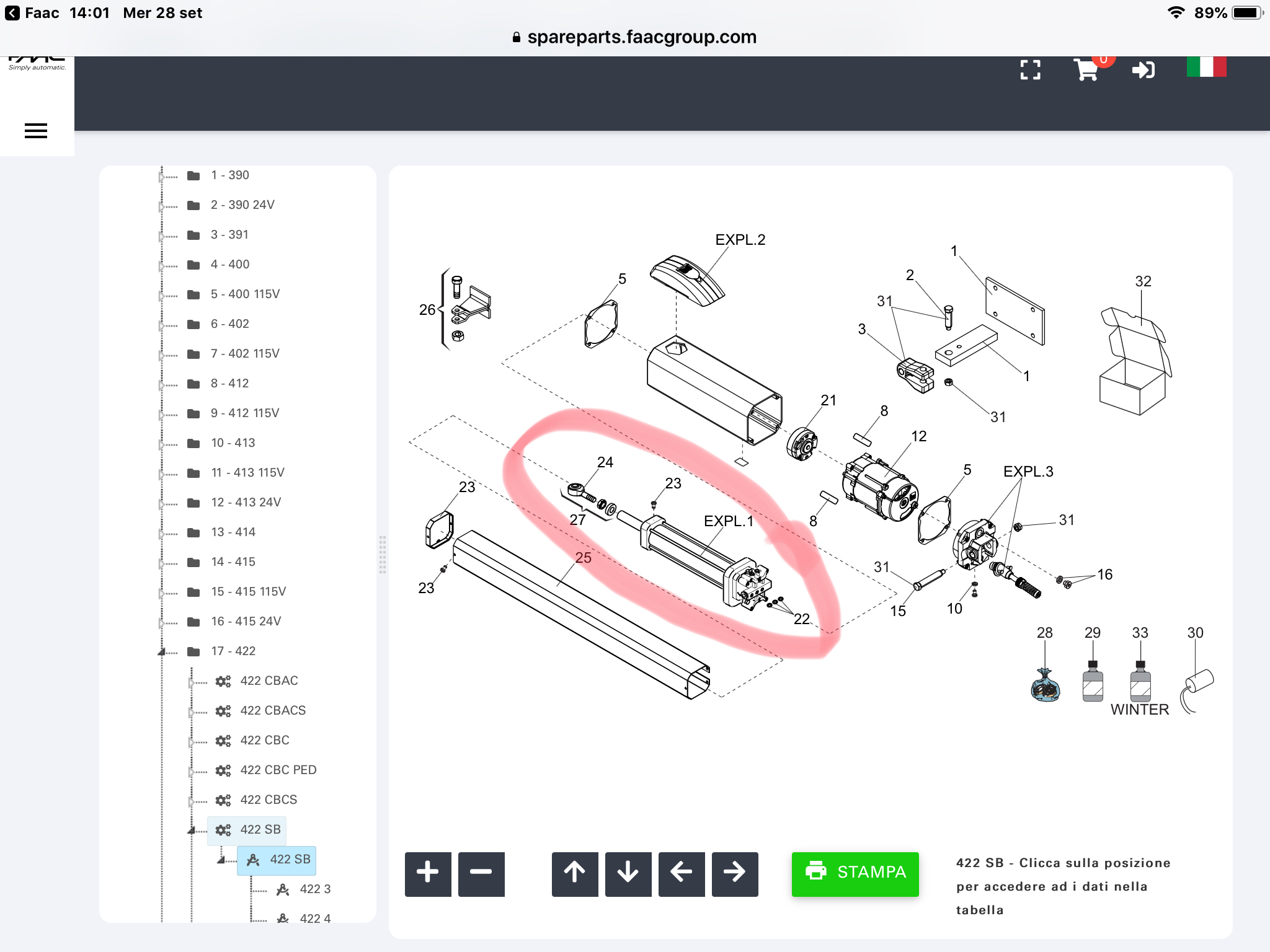Toggle fullscreen view icon
The image size is (1270, 952).
click(x=1030, y=70)
